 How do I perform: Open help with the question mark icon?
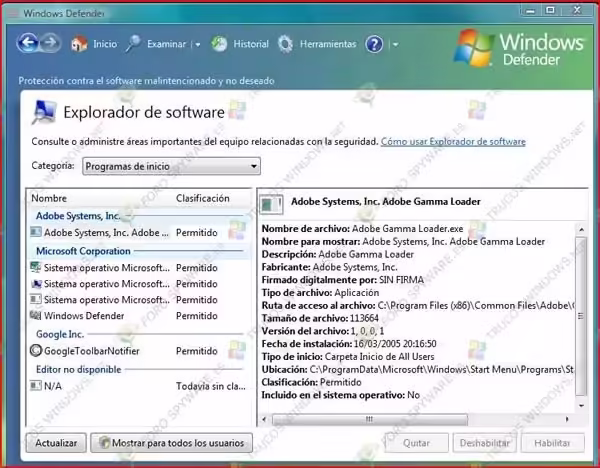pyautogui.click(x=374, y=44)
